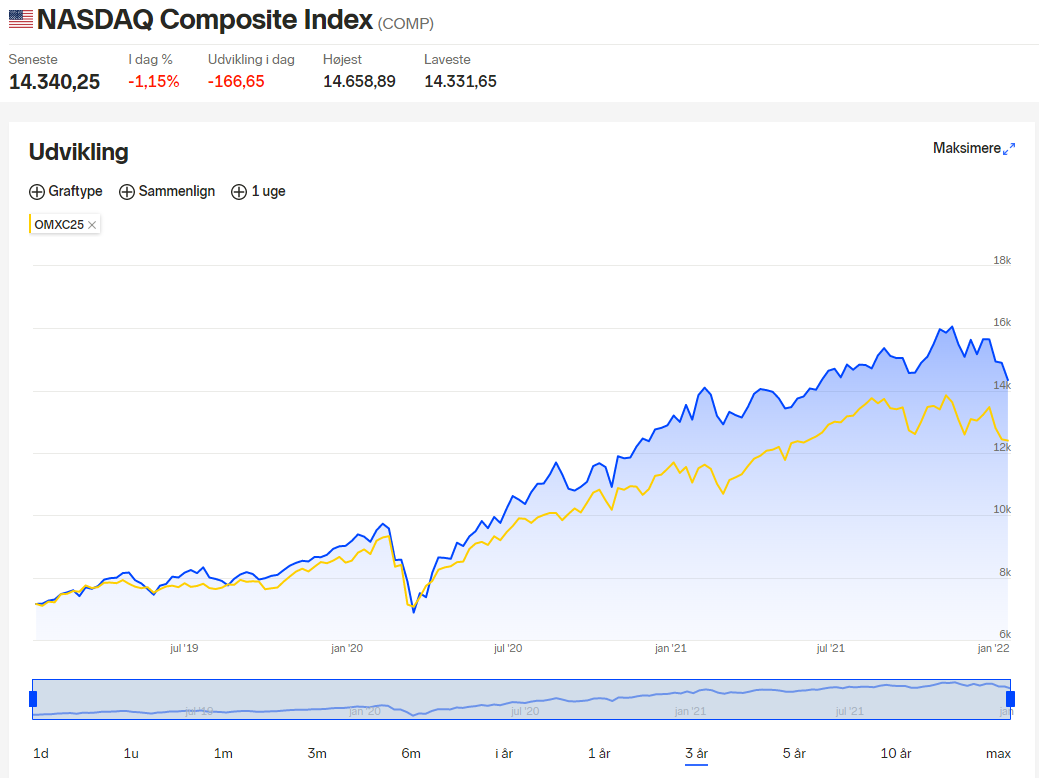Select the 1d time range
This screenshot has height=778, width=1039.
pyautogui.click(x=41, y=753)
